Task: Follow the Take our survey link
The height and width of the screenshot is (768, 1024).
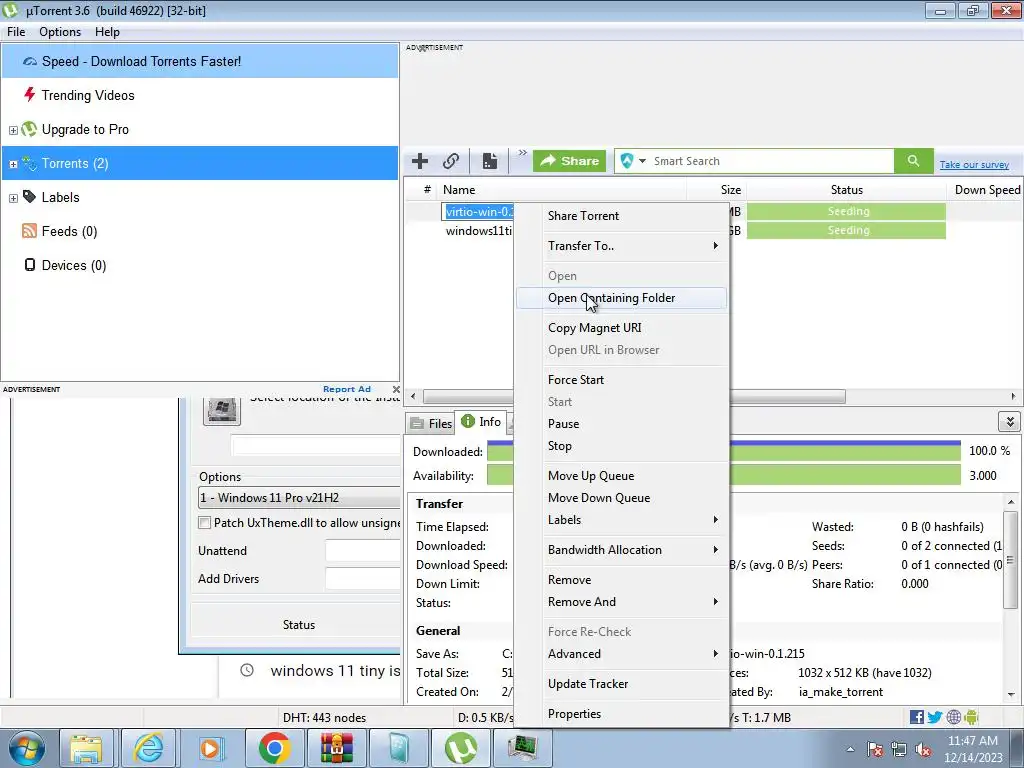Action: click(974, 165)
